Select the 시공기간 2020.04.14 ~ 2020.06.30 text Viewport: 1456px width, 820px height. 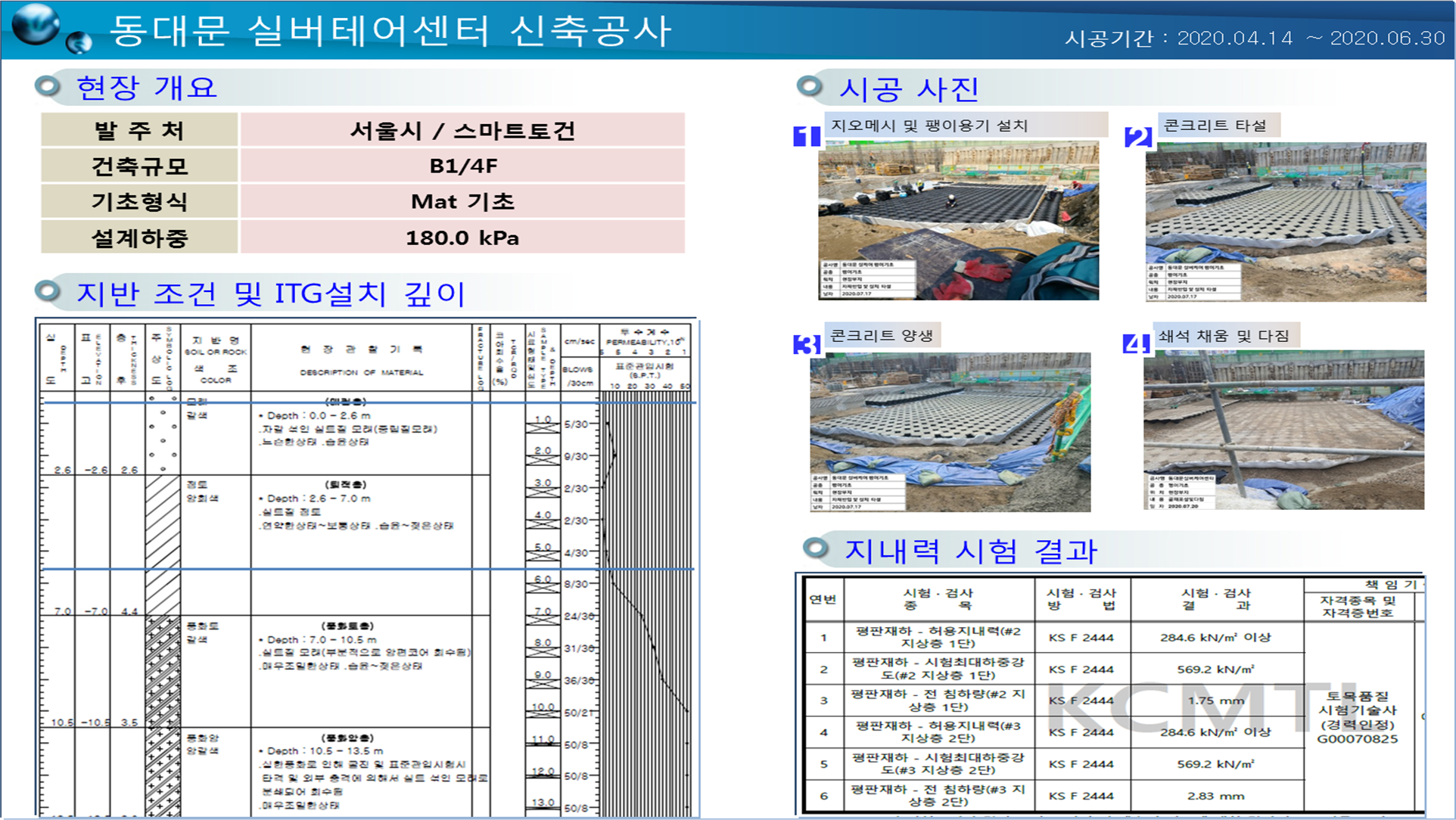tap(1255, 38)
